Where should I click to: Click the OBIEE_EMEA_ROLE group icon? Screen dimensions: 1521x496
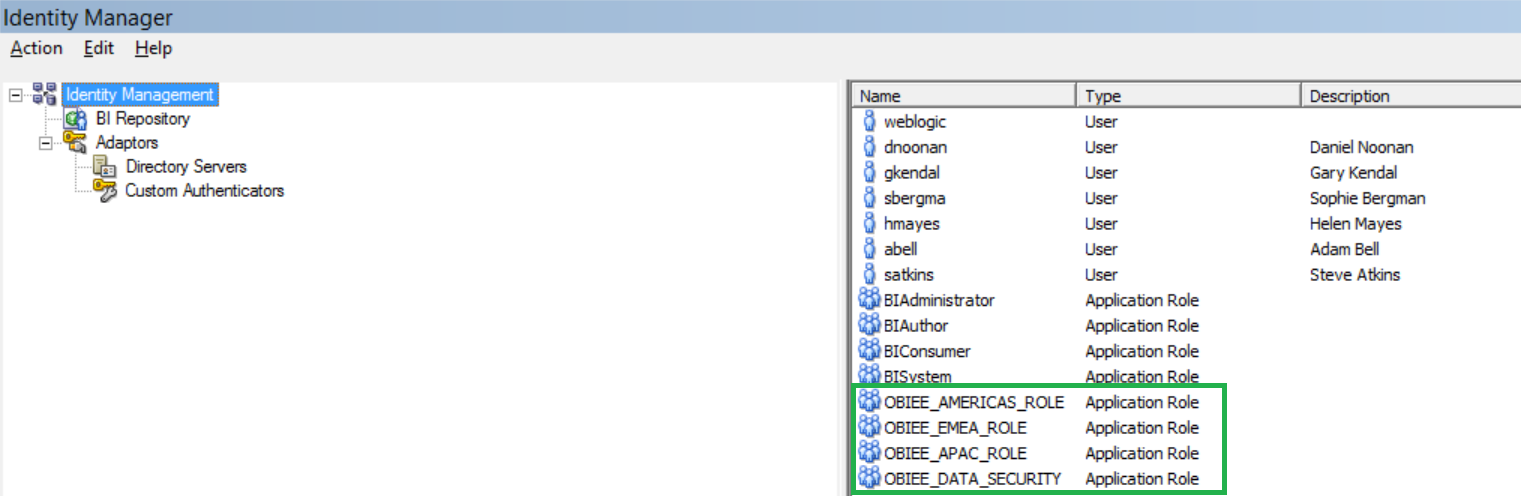tap(869, 428)
